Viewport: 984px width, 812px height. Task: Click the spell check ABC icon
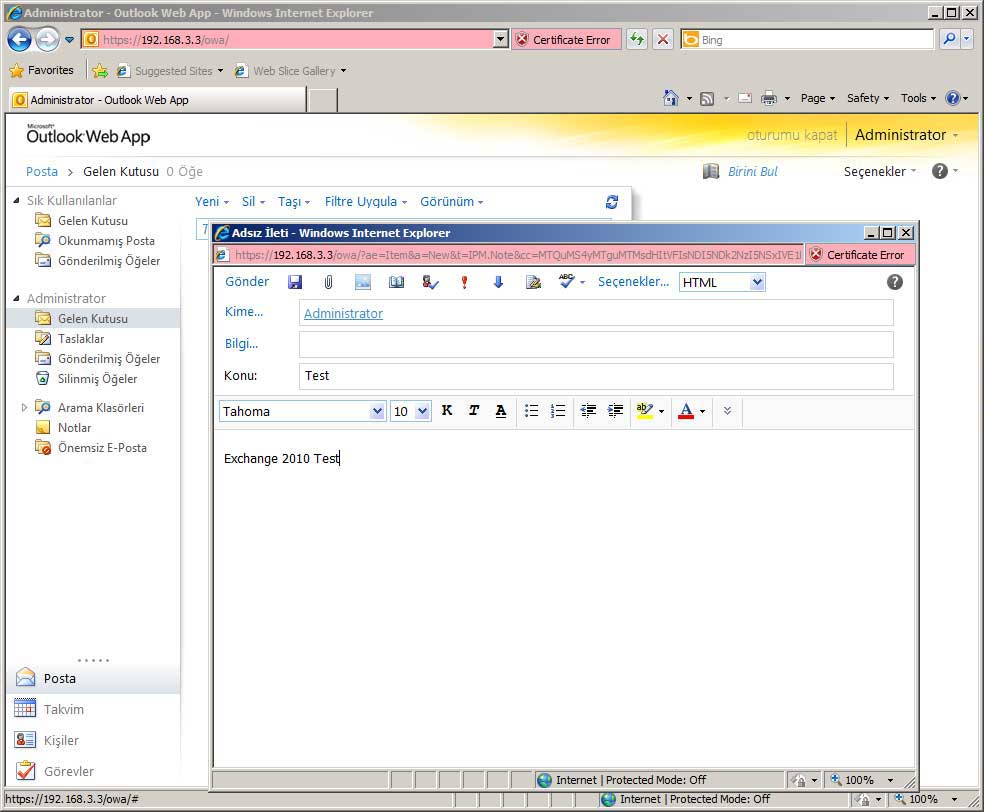pos(567,282)
